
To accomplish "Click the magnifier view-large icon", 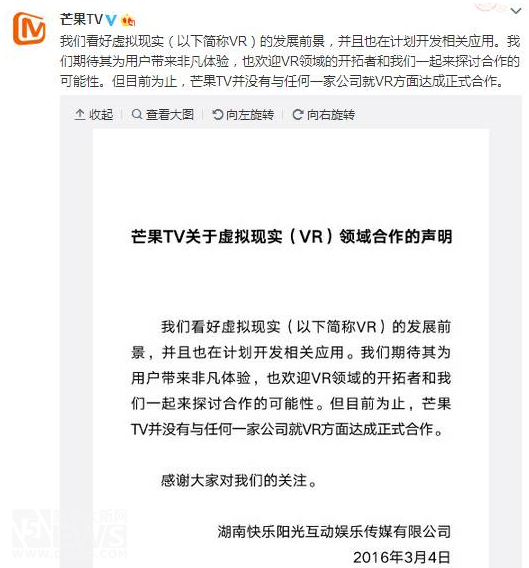I will click(137, 114).
